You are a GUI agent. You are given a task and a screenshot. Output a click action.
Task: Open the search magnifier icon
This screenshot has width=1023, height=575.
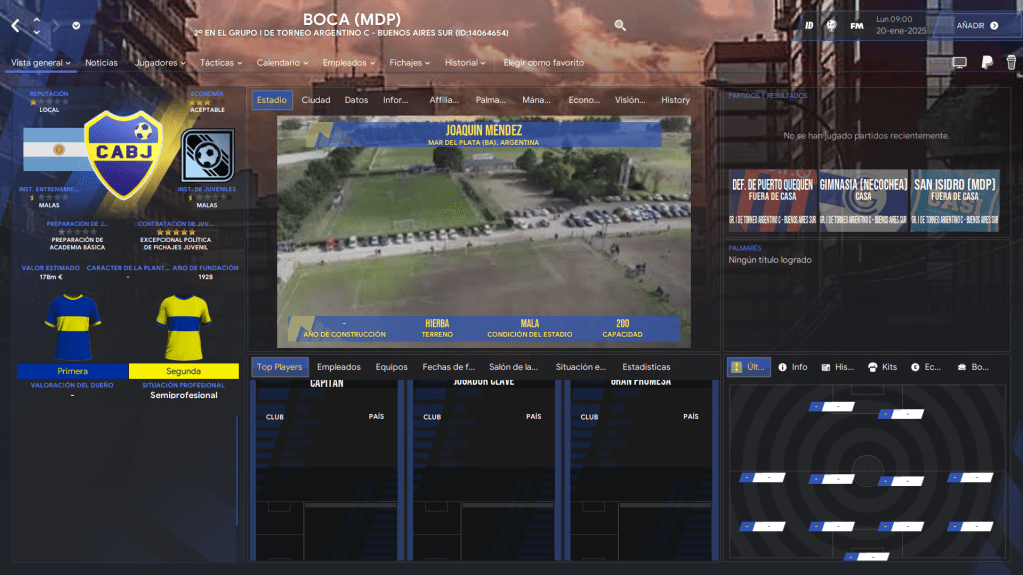(620, 26)
